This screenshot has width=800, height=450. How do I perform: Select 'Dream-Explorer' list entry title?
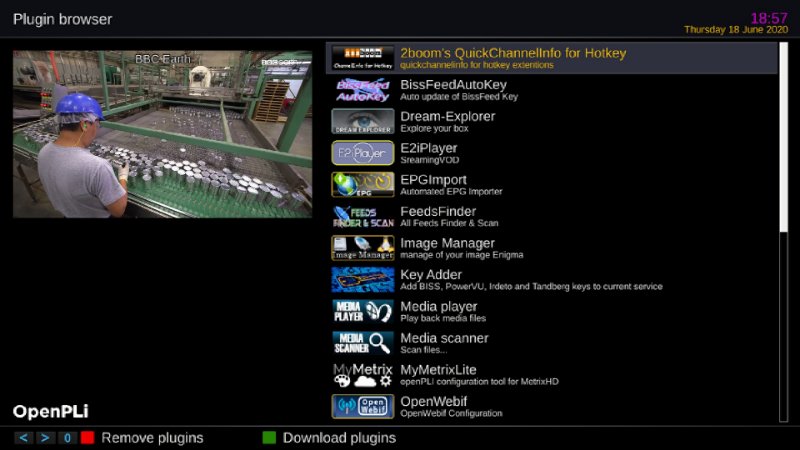click(x=447, y=116)
